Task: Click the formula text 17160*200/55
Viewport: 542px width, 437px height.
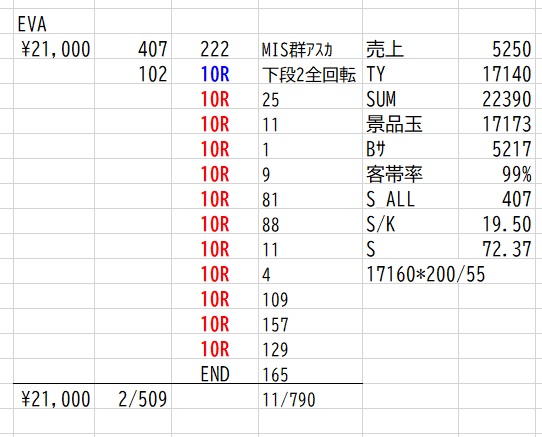Action: (x=426, y=274)
